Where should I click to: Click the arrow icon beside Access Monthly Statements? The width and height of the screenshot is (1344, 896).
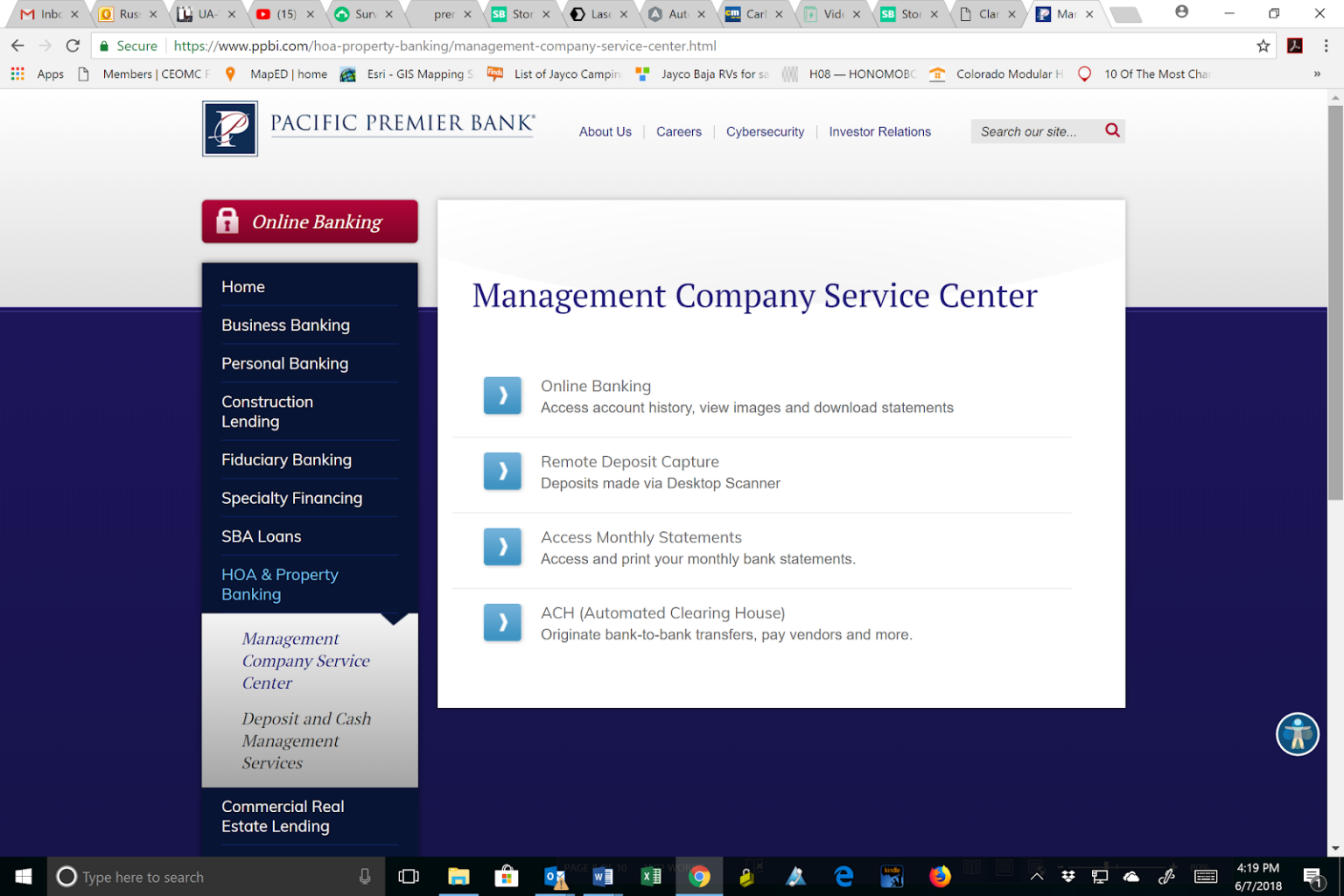pos(502,547)
